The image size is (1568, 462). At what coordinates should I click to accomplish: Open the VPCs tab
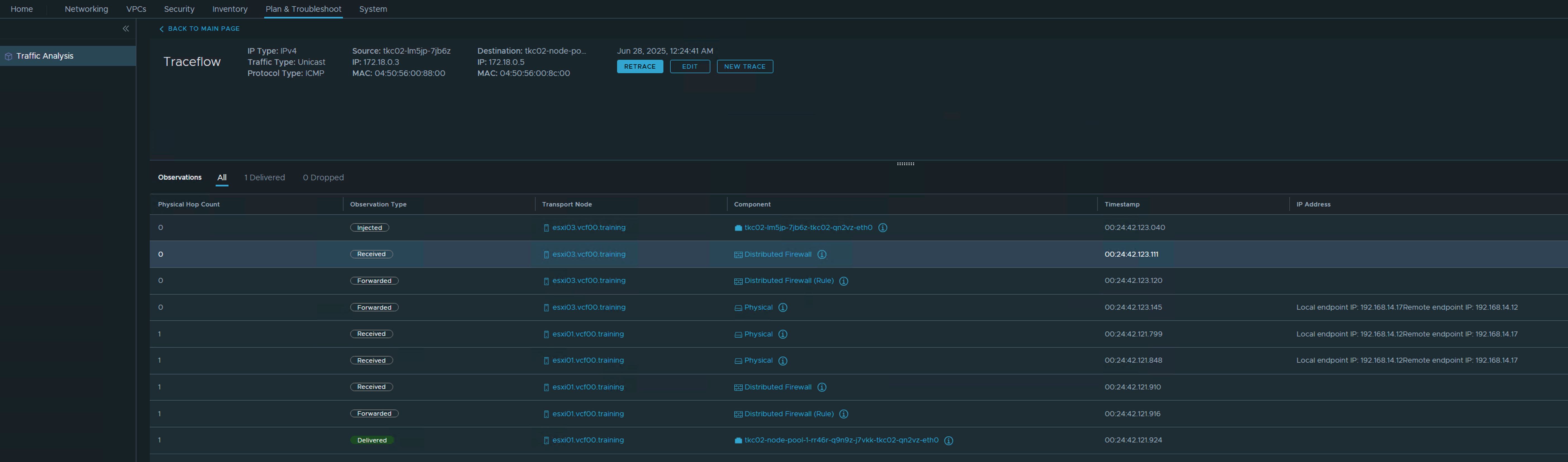136,9
